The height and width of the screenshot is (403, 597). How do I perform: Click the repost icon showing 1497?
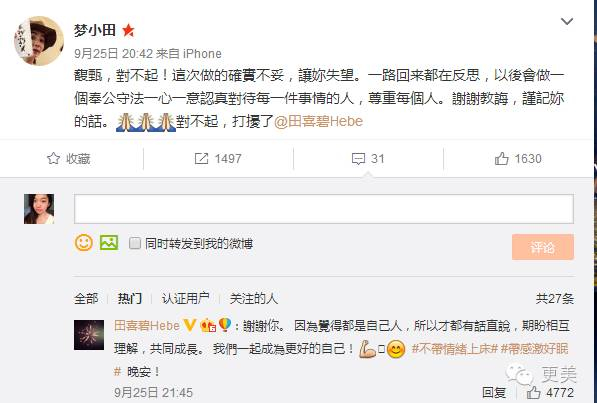[201, 158]
